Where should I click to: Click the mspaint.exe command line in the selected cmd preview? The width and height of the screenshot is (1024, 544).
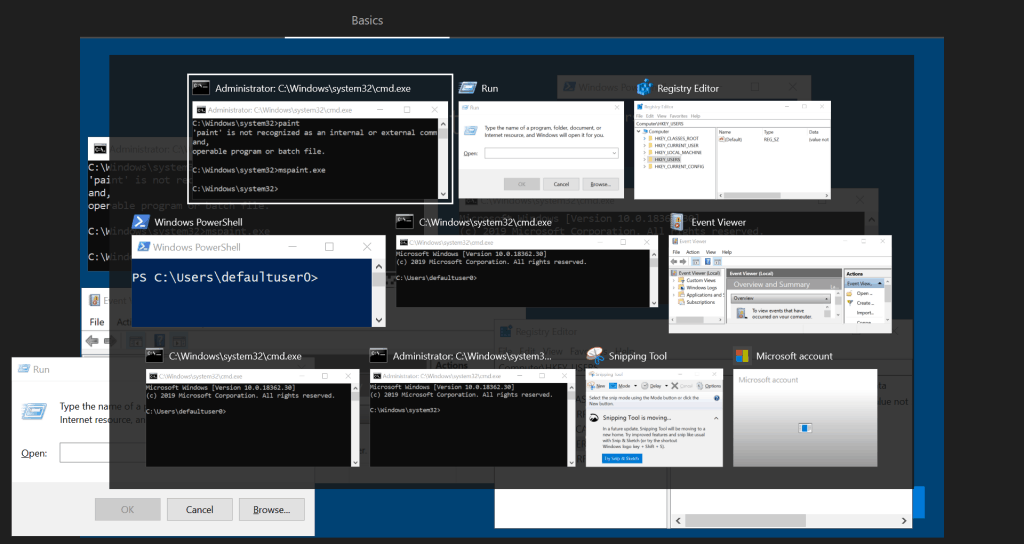point(259,170)
